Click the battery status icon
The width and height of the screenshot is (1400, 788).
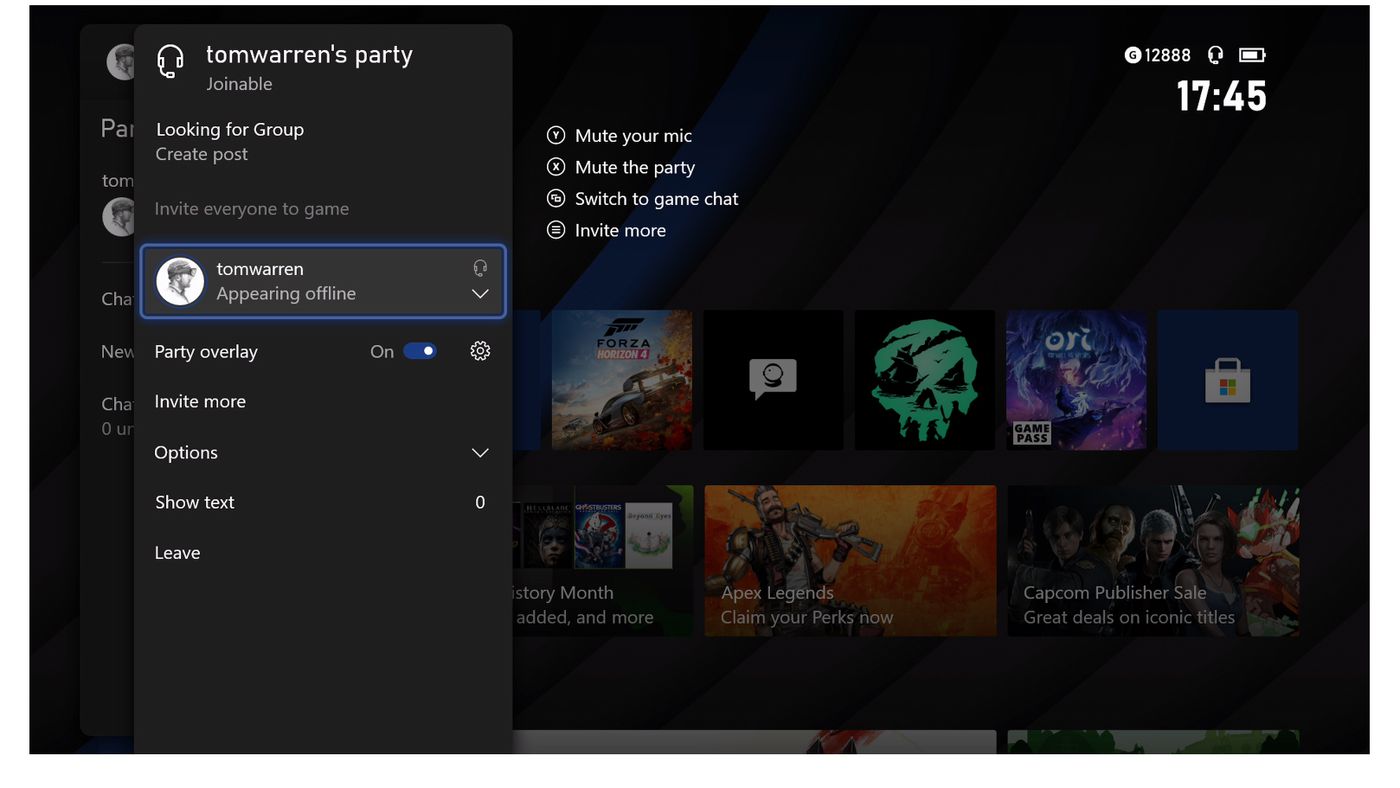(x=1252, y=55)
